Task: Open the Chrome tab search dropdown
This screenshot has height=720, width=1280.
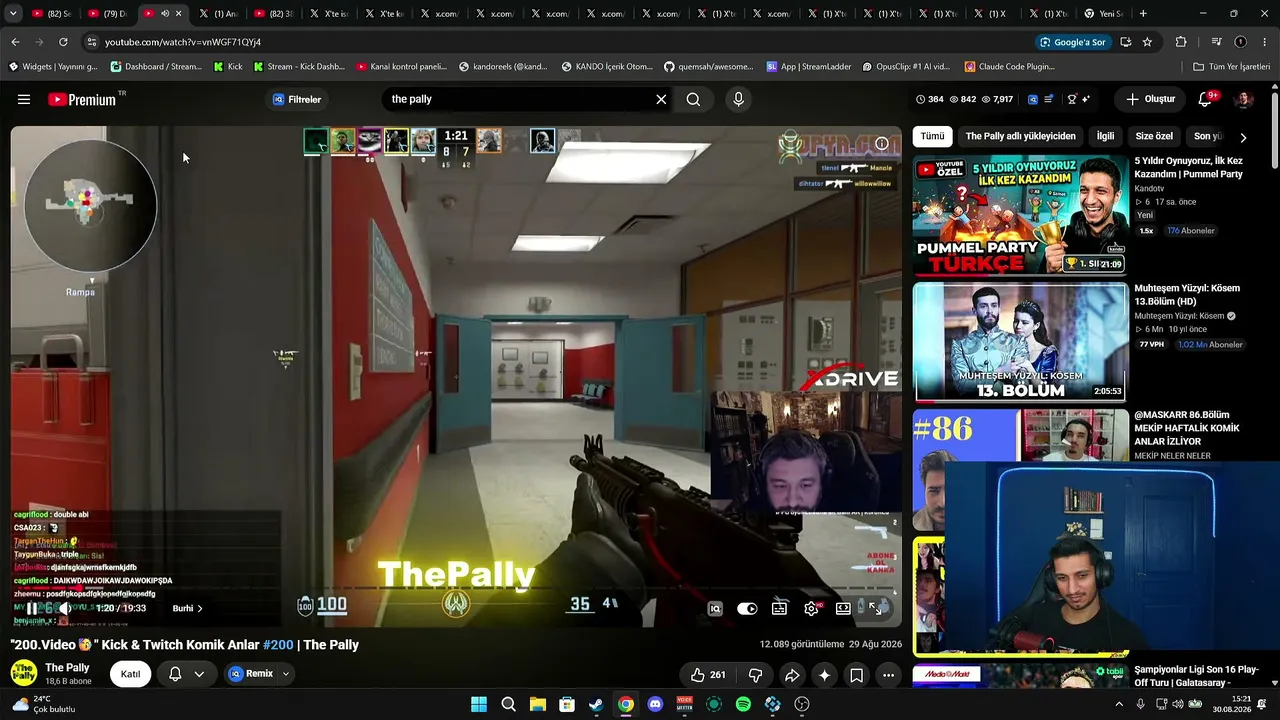Action: pos(13,14)
